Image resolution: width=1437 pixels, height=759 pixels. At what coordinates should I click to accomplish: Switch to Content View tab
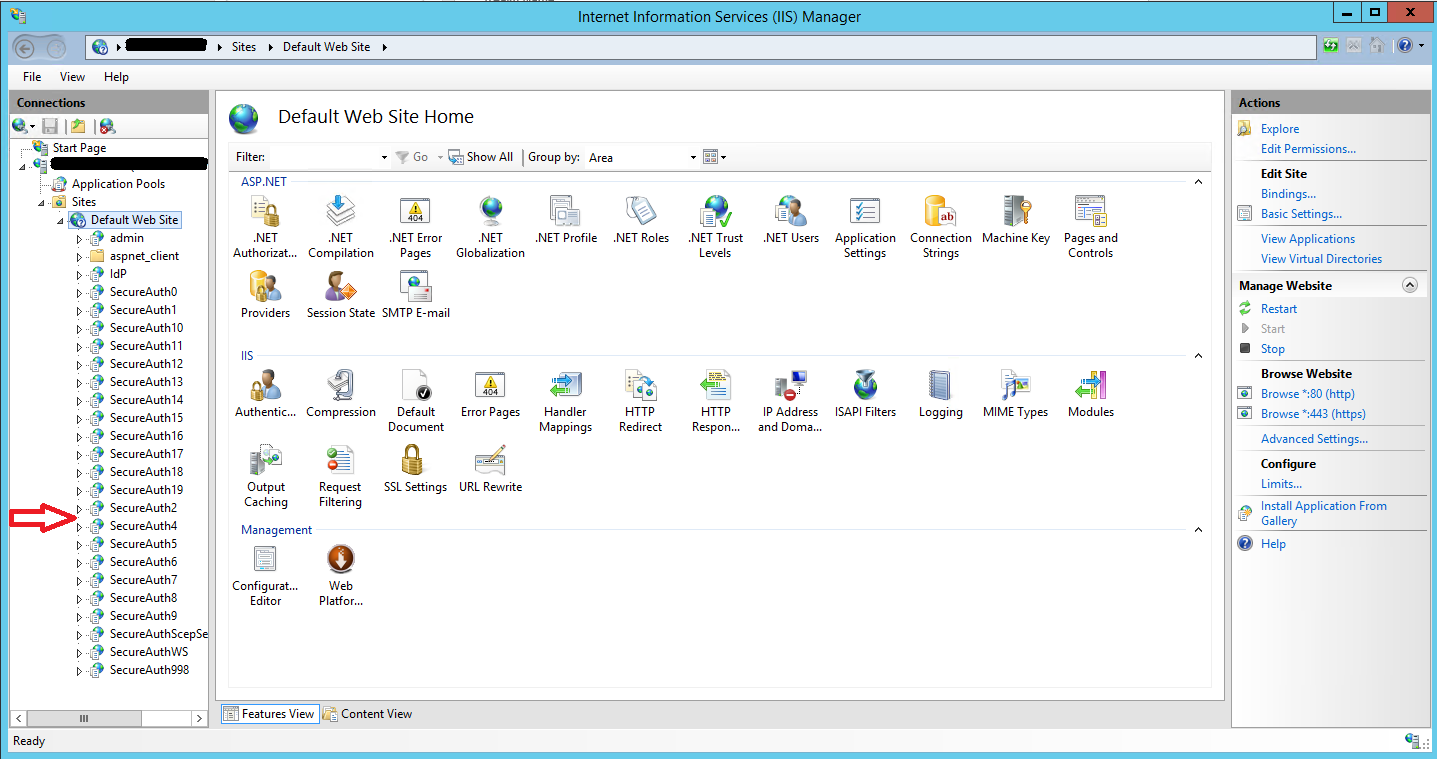tap(367, 714)
